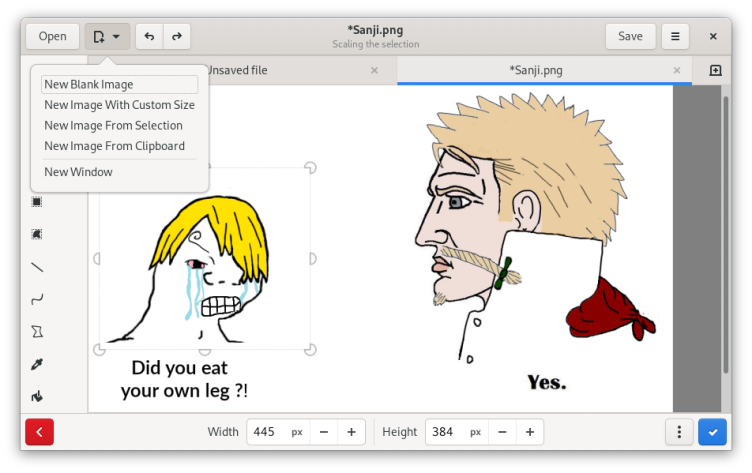Collapse the new image dropdown button

(x=107, y=36)
